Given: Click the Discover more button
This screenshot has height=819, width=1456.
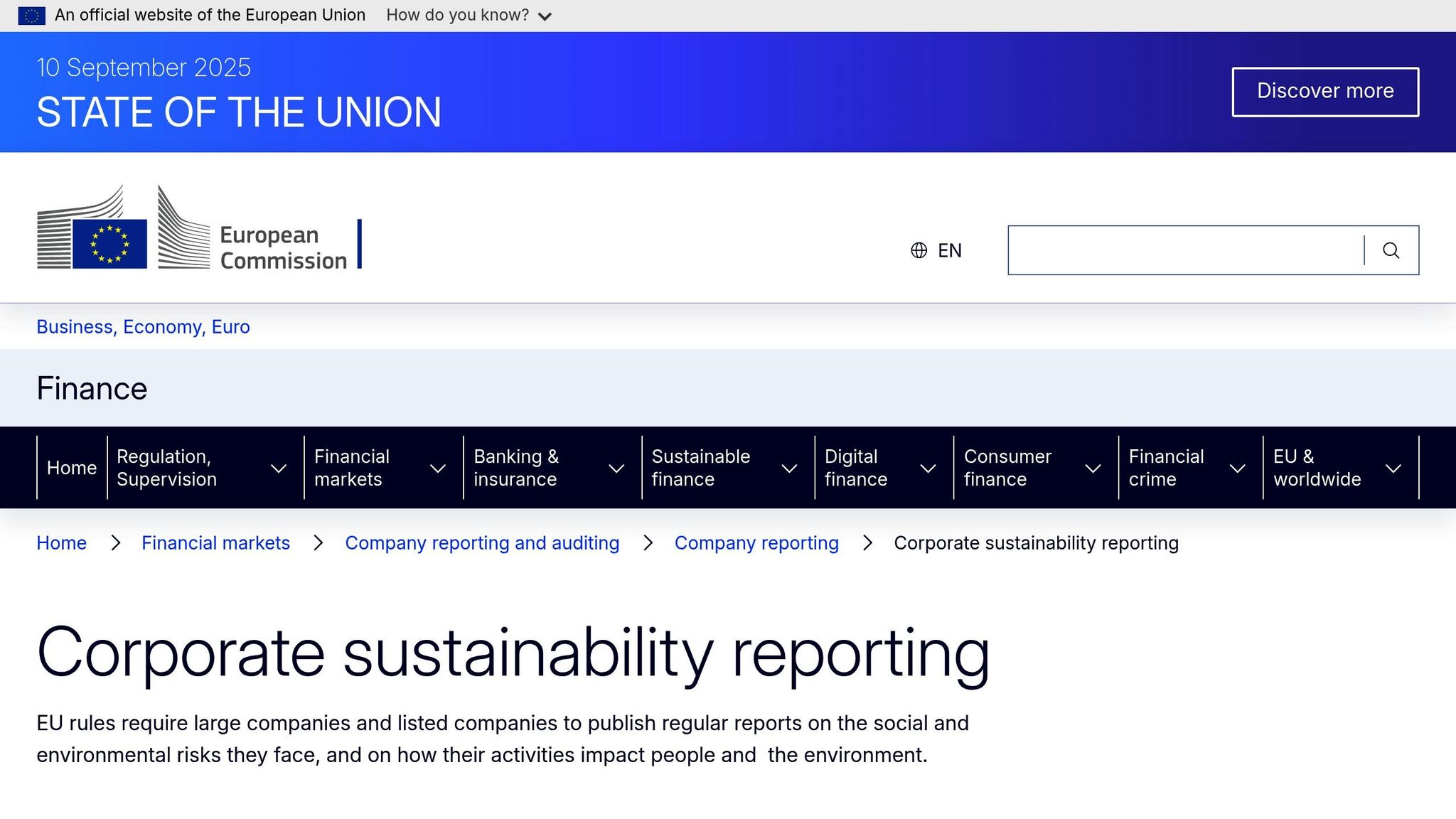Looking at the screenshot, I should (x=1325, y=92).
